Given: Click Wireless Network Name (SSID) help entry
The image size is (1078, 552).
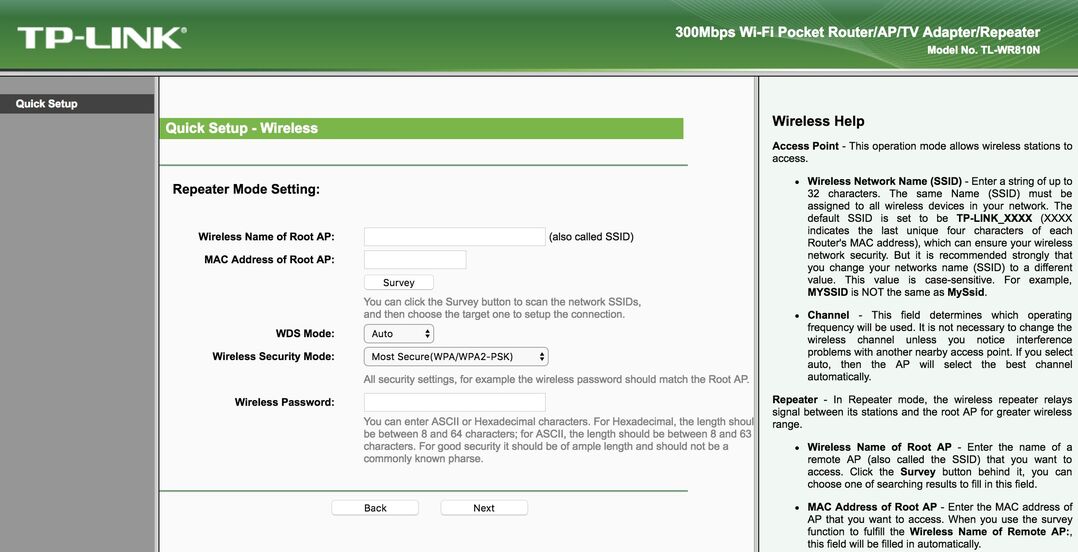Looking at the screenshot, I should click(884, 182).
